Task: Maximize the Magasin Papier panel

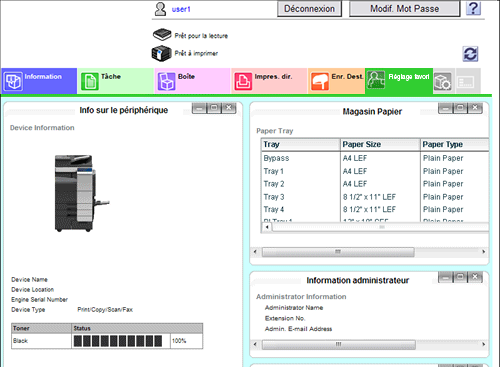Action: click(x=461, y=108)
